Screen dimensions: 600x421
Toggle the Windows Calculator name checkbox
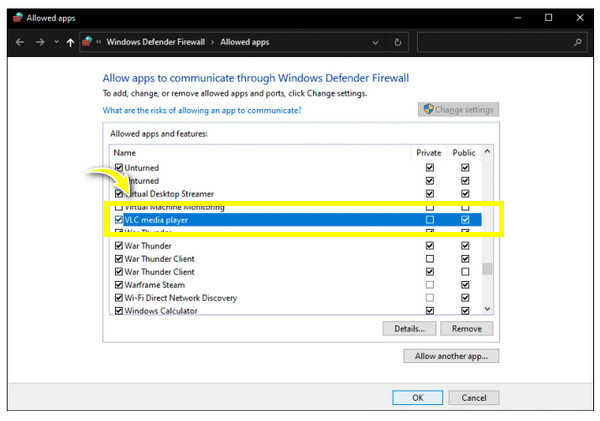[x=119, y=311]
